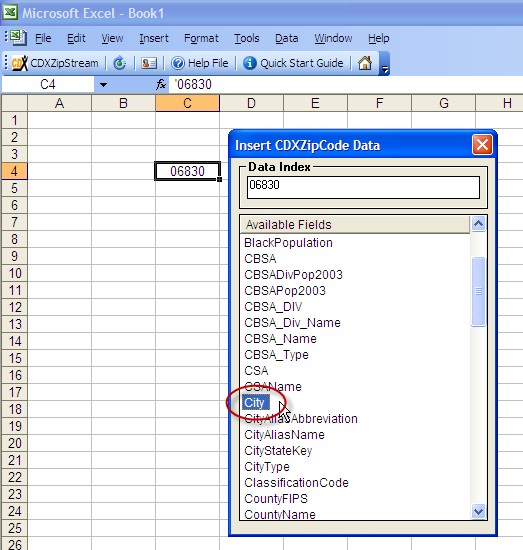Click the vertical scrollbar thumb in fields list

click(x=479, y=291)
